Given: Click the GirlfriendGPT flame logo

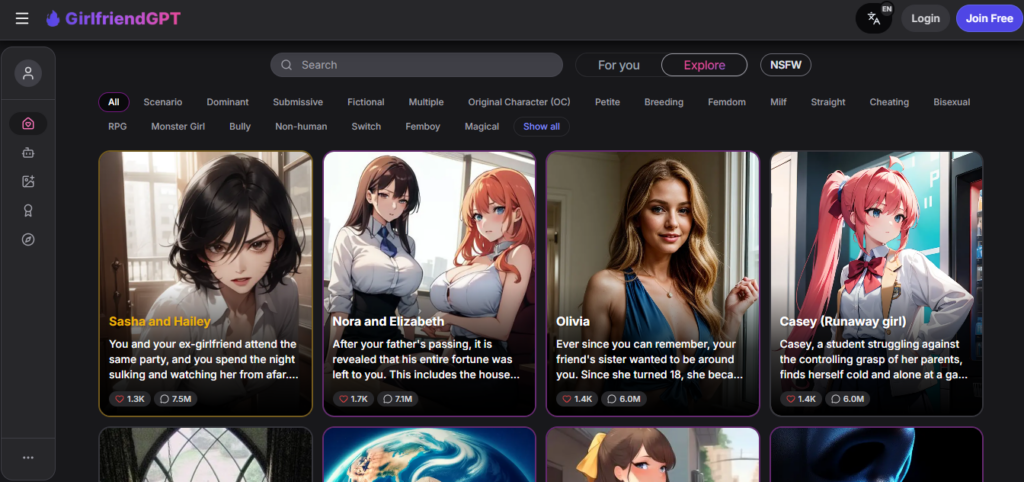Looking at the screenshot, I should click(53, 18).
